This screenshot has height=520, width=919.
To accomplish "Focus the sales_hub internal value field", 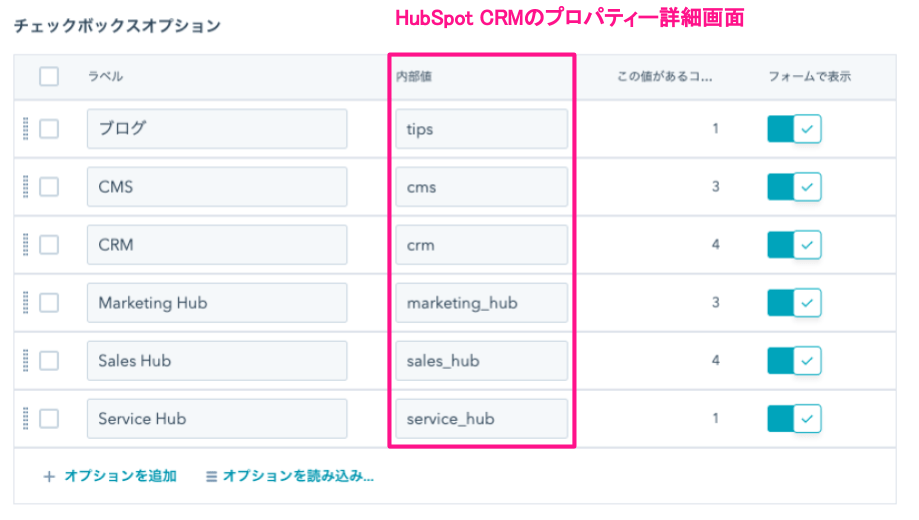I will coord(481,361).
